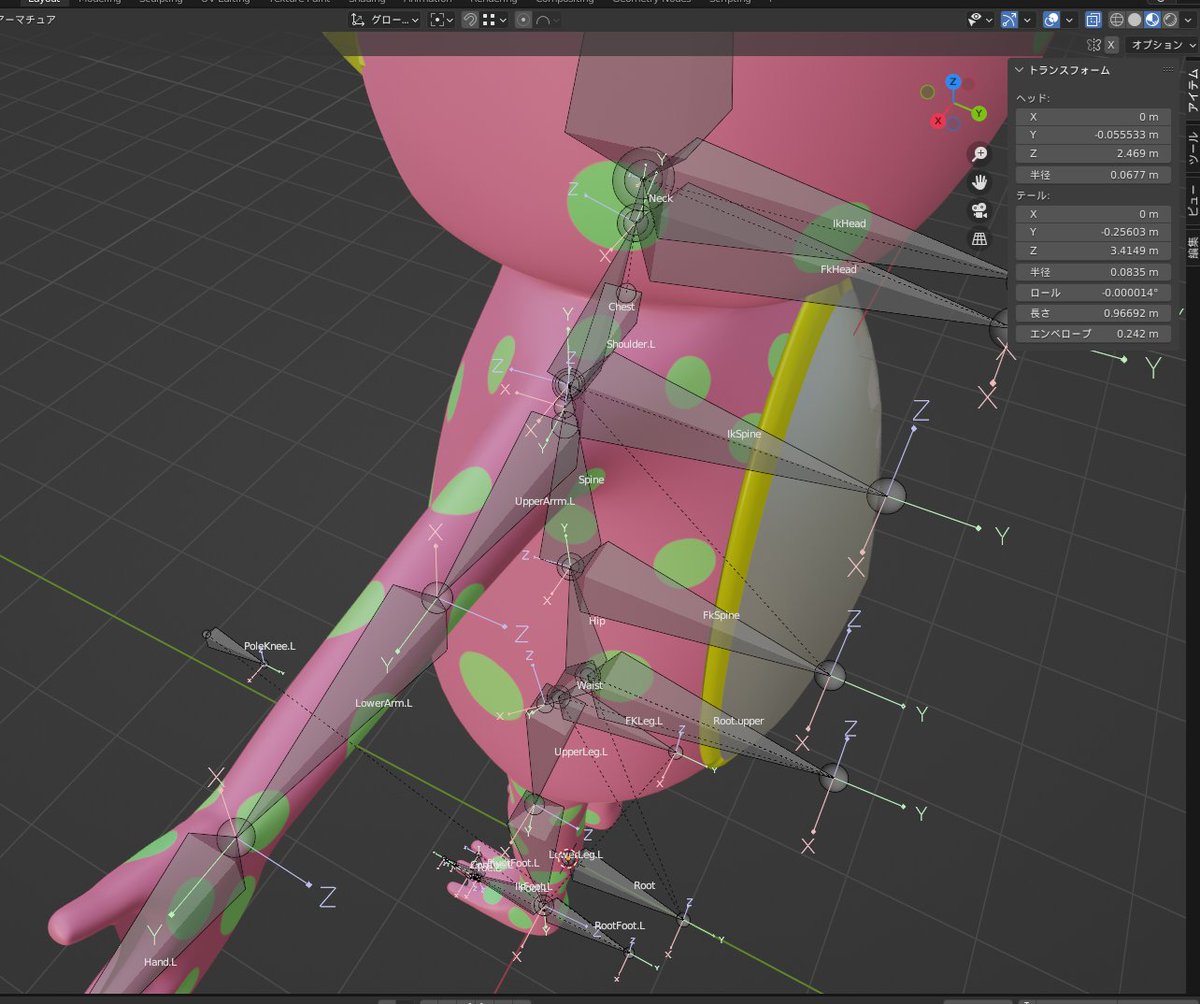Click the LowerArm.L bone label
1200x1004 pixels.
383,704
